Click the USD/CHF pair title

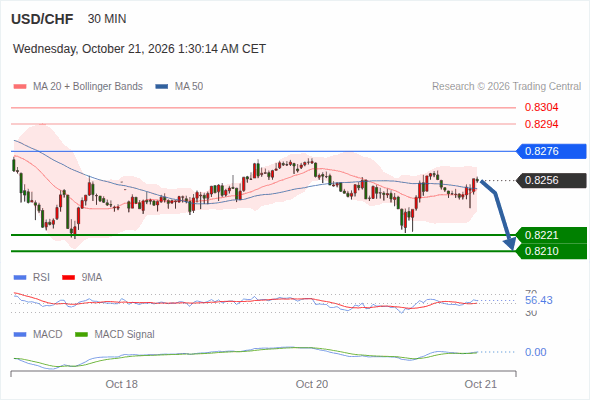pyautogui.click(x=42, y=19)
